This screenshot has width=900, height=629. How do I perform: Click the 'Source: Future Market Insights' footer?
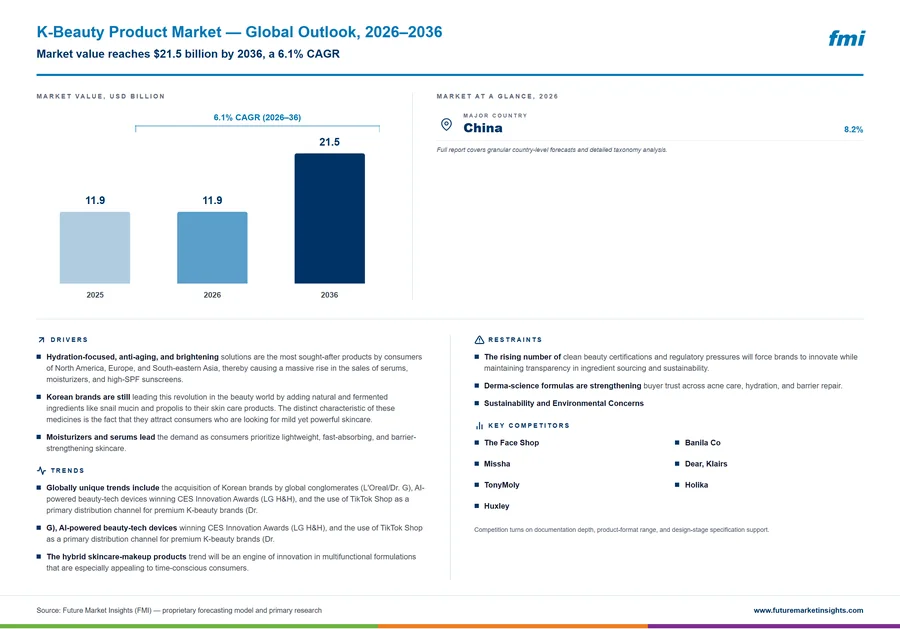pos(179,611)
